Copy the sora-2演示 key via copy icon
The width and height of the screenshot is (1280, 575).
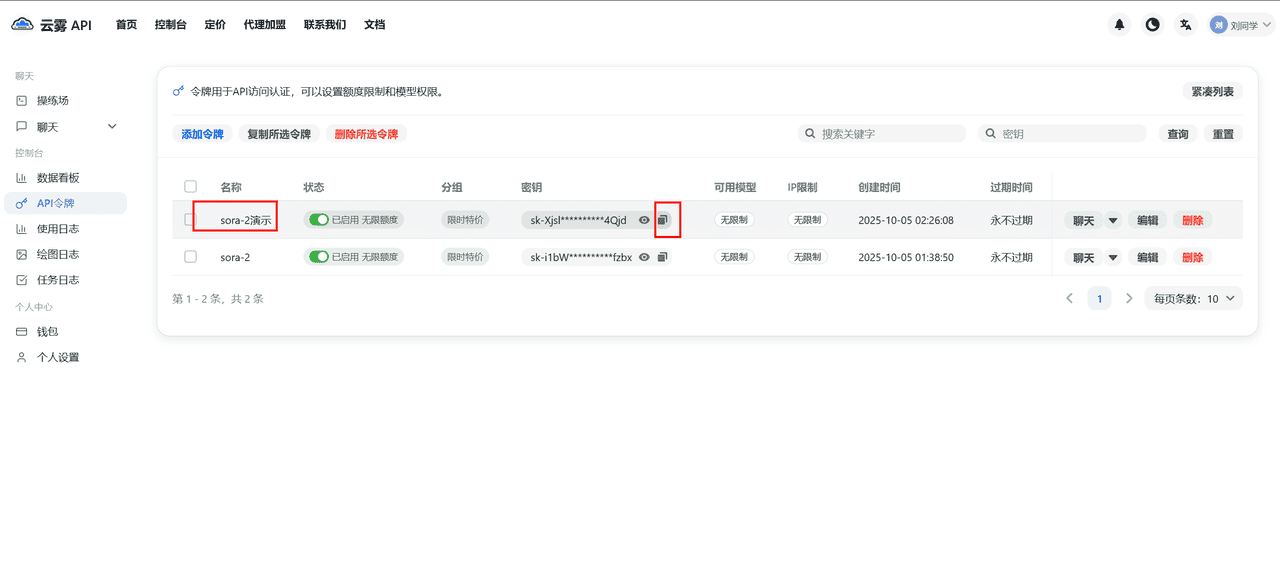coord(662,220)
